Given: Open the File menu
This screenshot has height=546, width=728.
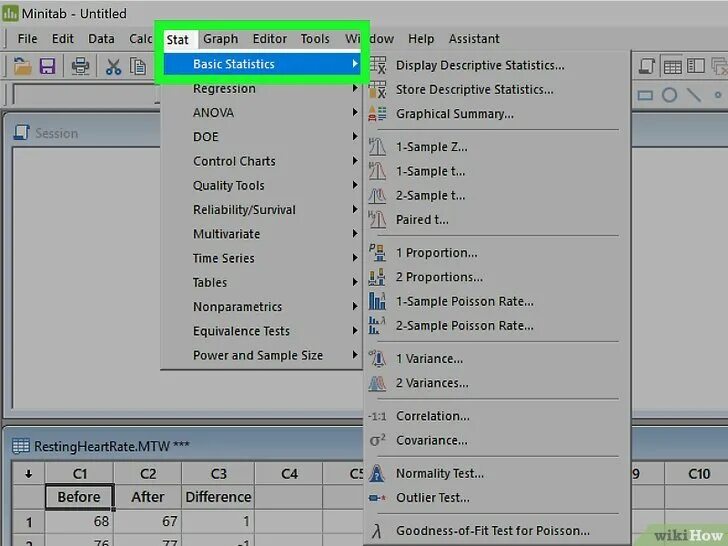Looking at the screenshot, I should [27, 39].
